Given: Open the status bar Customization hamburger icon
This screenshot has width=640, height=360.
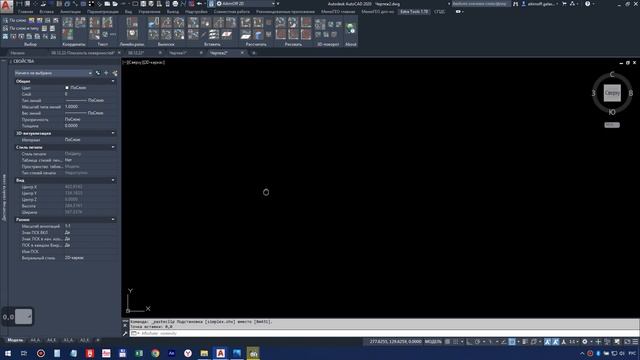Looking at the screenshot, I should pyautogui.click(x=635, y=342).
